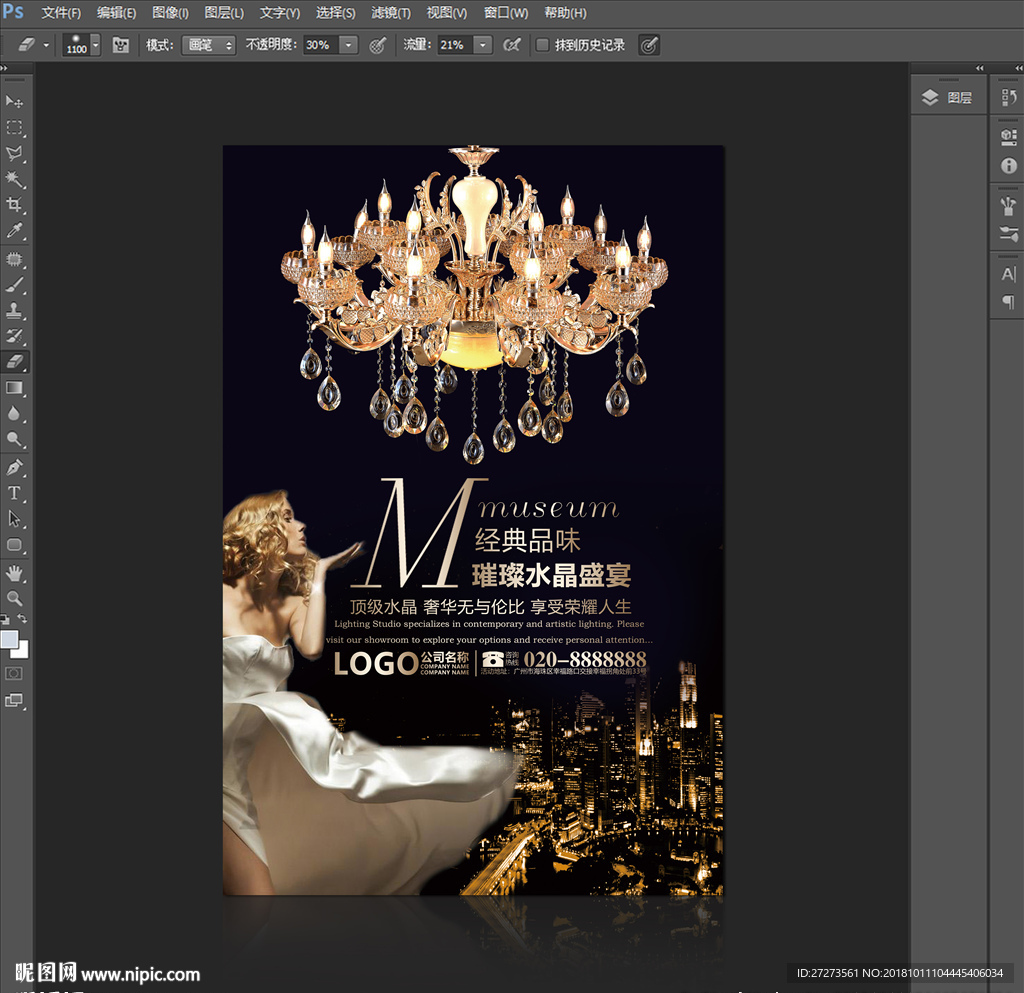This screenshot has height=993, width=1024.
Task: Expand the 流量 flow dropdown arrow
Action: (483, 45)
